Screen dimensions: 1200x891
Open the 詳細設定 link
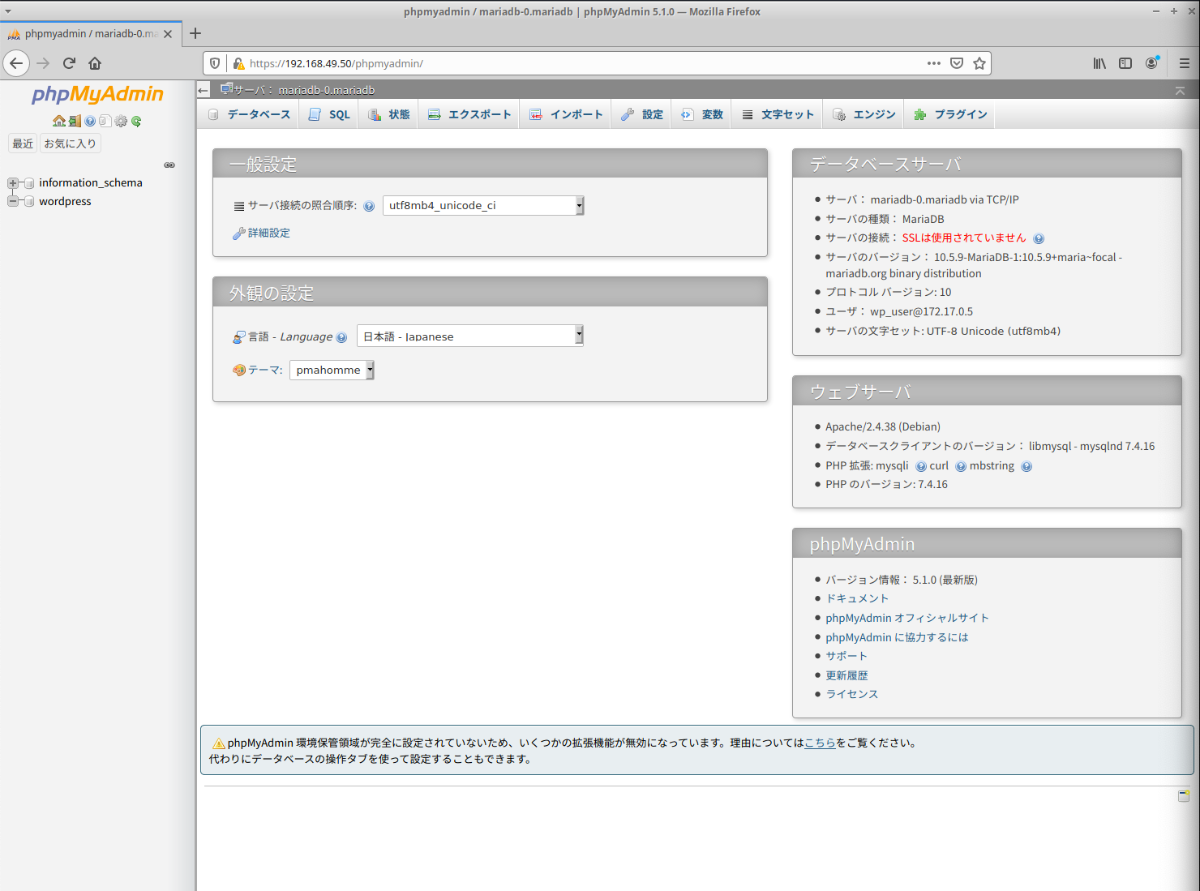point(269,233)
